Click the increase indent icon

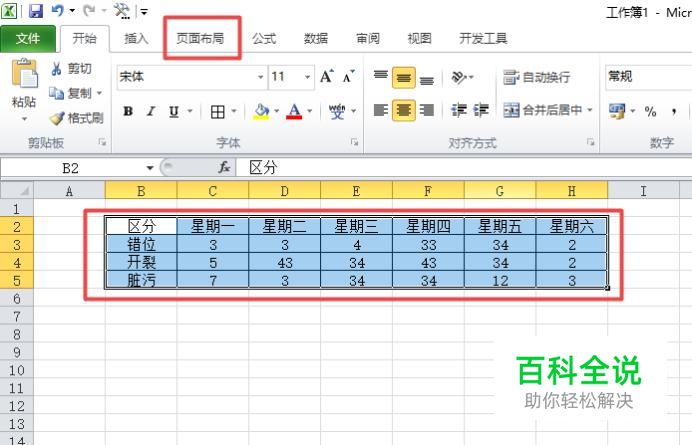click(x=481, y=110)
